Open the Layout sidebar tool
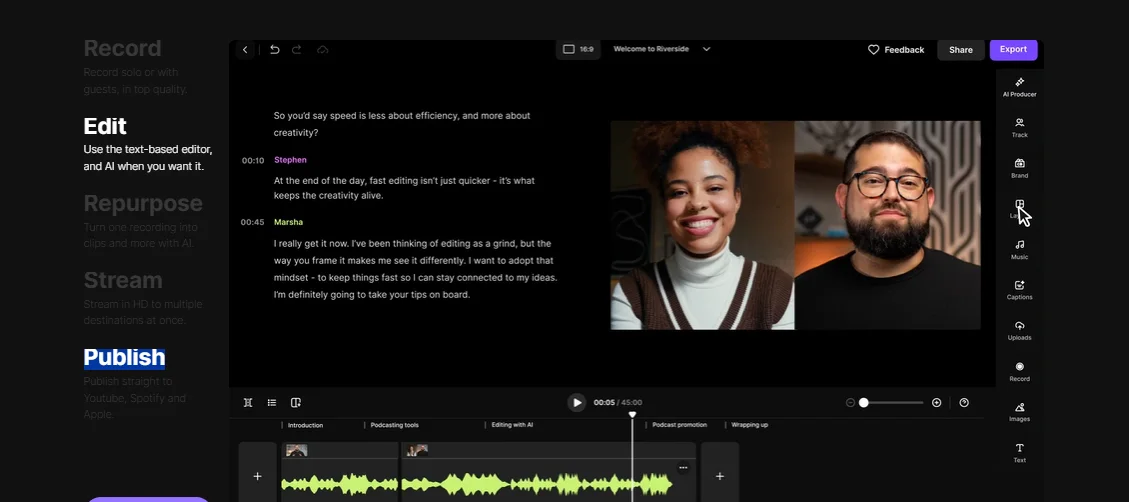Screen dimensions: 1129x502 pyautogui.click(x=1019, y=209)
